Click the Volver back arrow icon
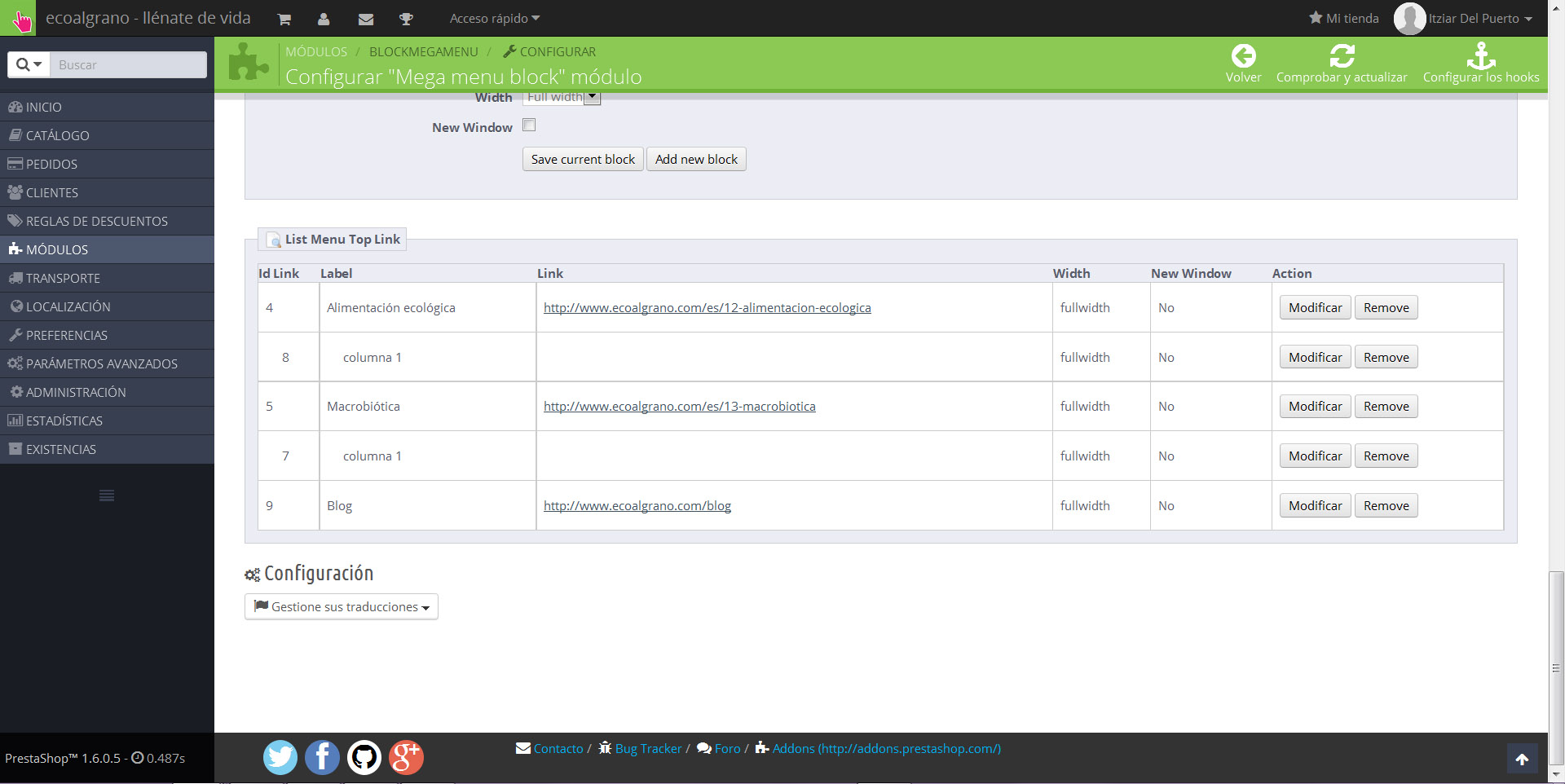The image size is (1565, 784). (1243, 56)
